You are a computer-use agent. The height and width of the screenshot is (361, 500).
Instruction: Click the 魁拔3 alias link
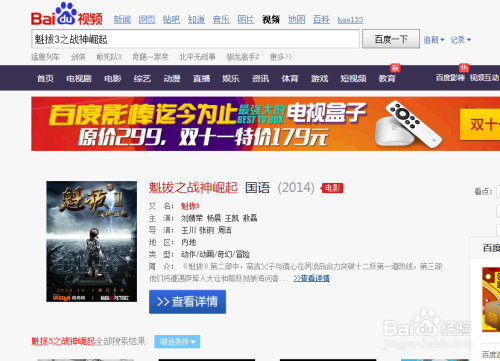(190, 206)
